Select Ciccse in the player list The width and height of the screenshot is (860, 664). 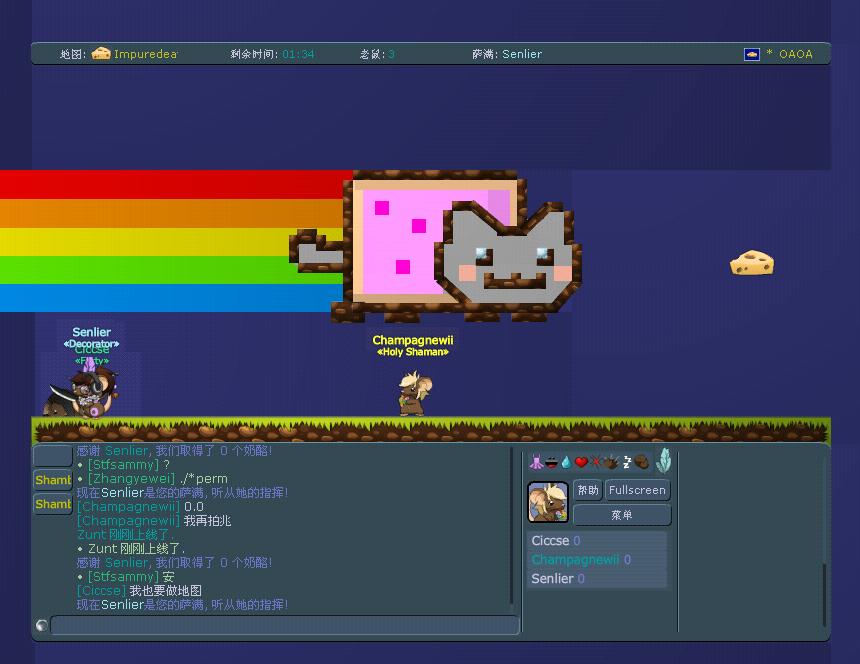[x=597, y=541]
